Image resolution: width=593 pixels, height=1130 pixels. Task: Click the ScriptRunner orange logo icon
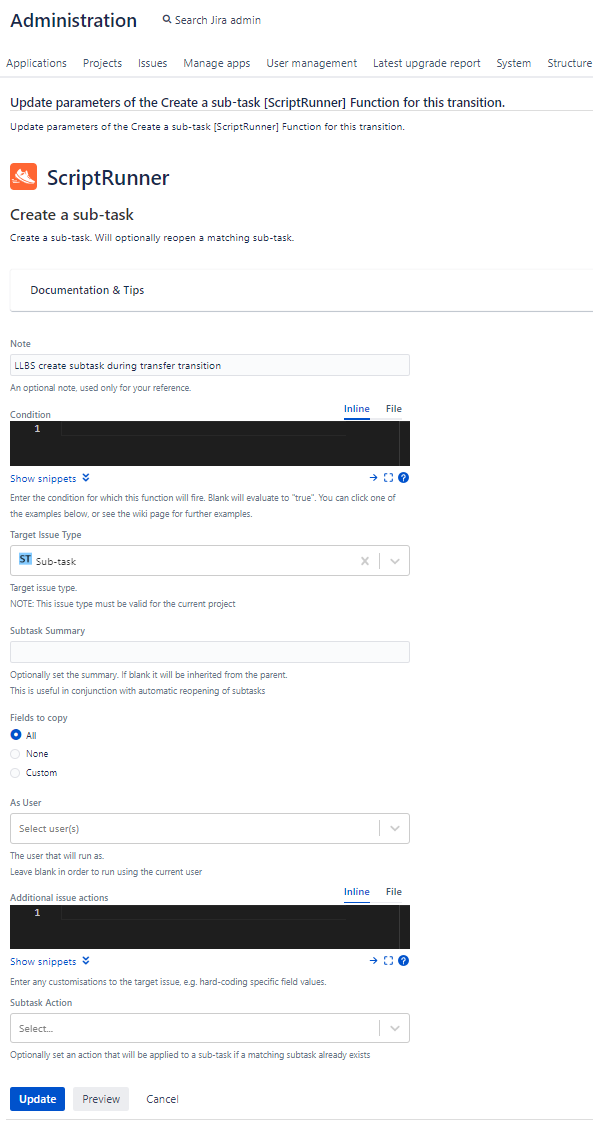click(24, 177)
